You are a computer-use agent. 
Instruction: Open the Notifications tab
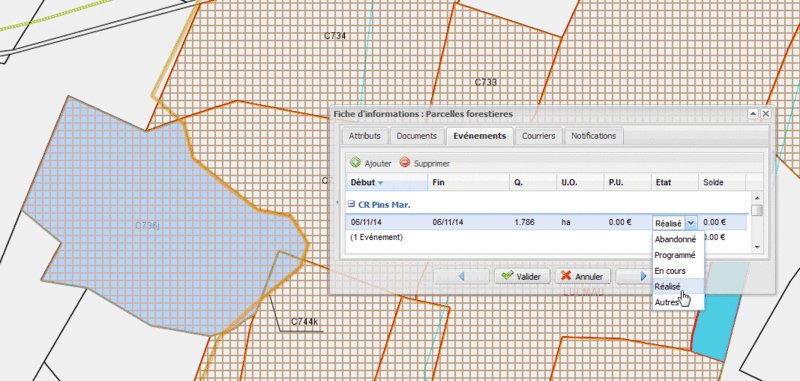point(593,136)
